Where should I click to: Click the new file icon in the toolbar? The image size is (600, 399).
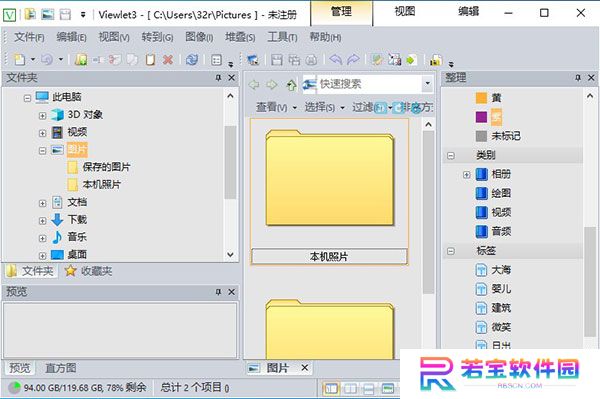click(x=20, y=59)
